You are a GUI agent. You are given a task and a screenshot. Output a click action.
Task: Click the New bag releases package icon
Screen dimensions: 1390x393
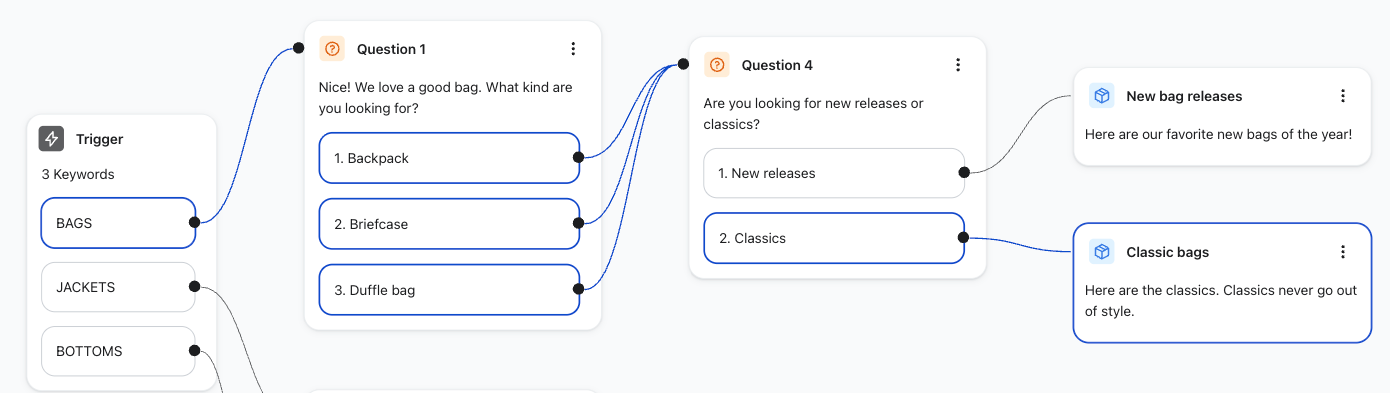1101,96
